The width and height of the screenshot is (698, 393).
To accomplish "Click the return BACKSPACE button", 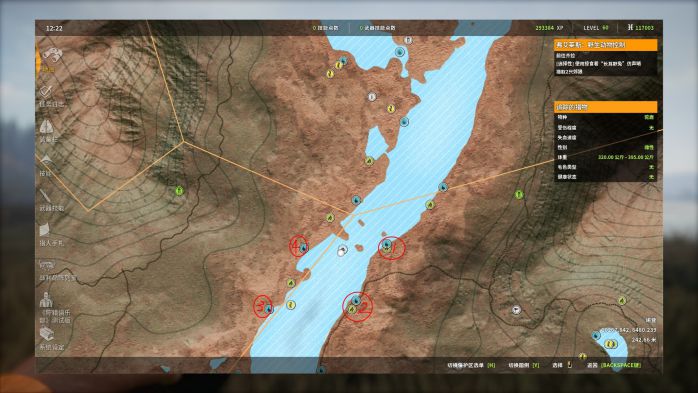I will coord(614,365).
